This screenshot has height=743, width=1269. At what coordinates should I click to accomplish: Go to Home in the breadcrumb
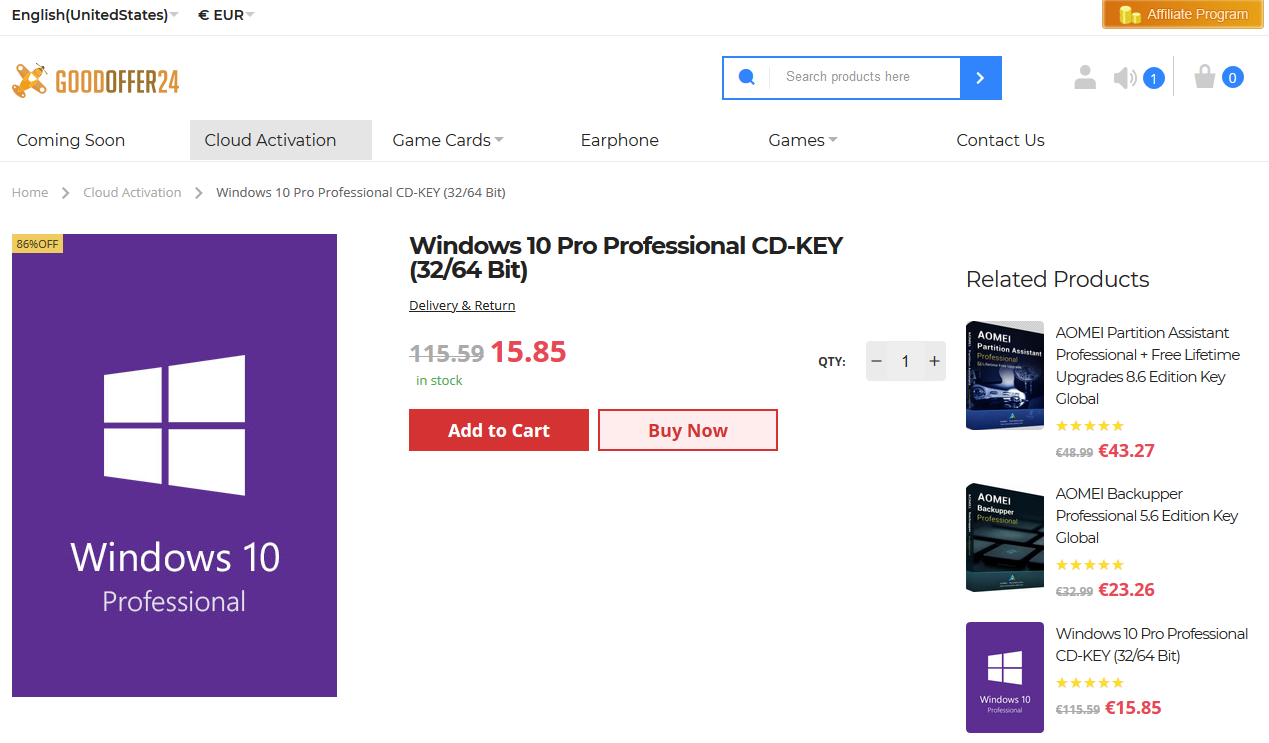30,192
